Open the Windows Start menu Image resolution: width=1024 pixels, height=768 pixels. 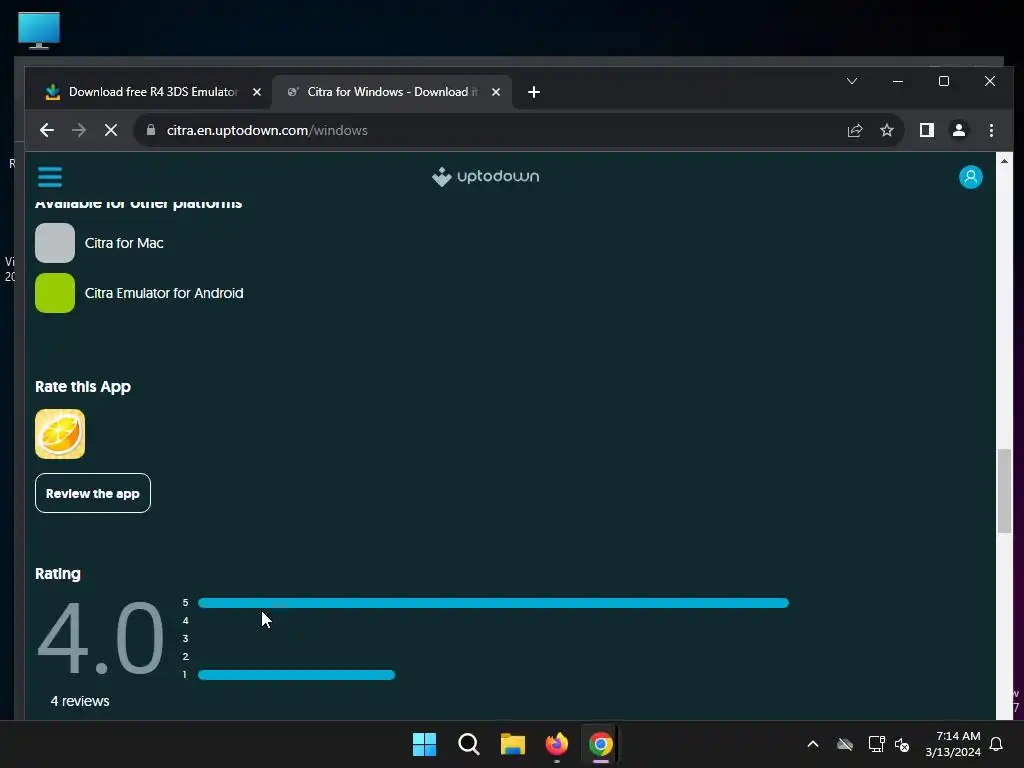pos(424,744)
